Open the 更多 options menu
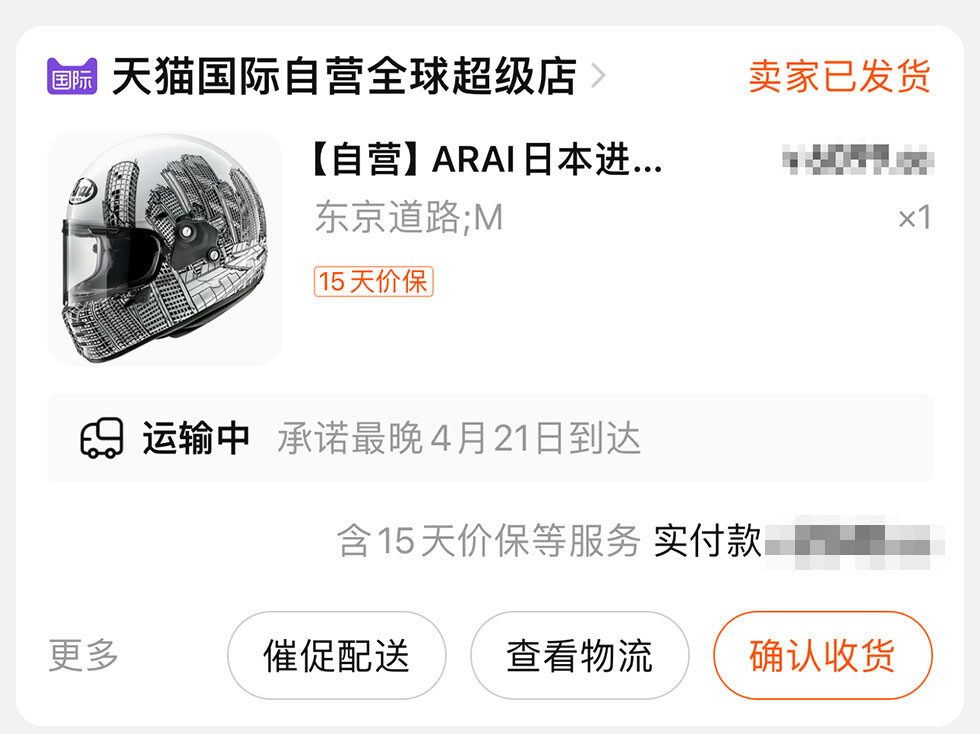Screen dimensions: 980x734 click(83, 655)
